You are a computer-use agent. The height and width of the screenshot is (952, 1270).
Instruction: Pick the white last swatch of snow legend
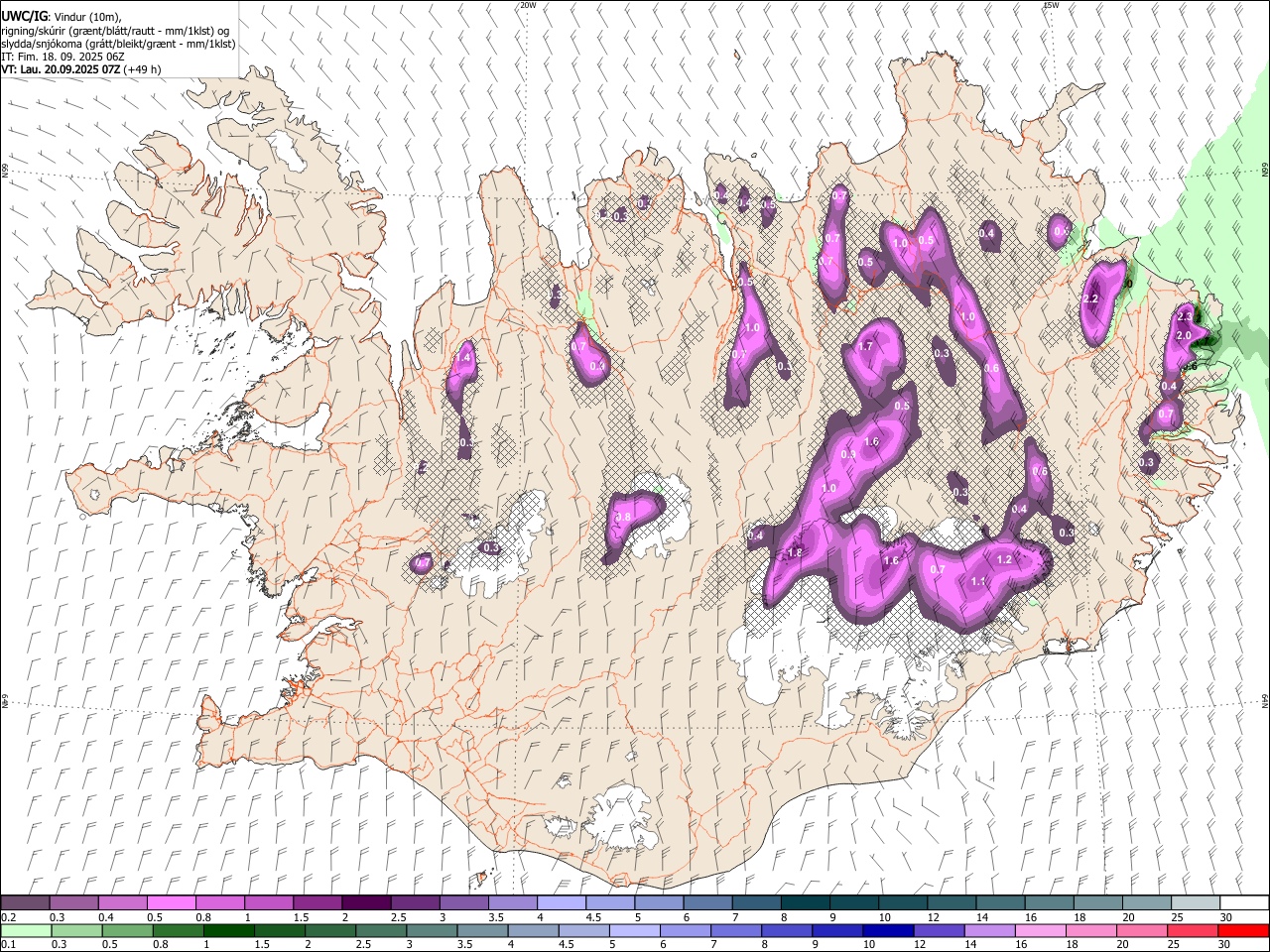pyautogui.click(x=1243, y=903)
